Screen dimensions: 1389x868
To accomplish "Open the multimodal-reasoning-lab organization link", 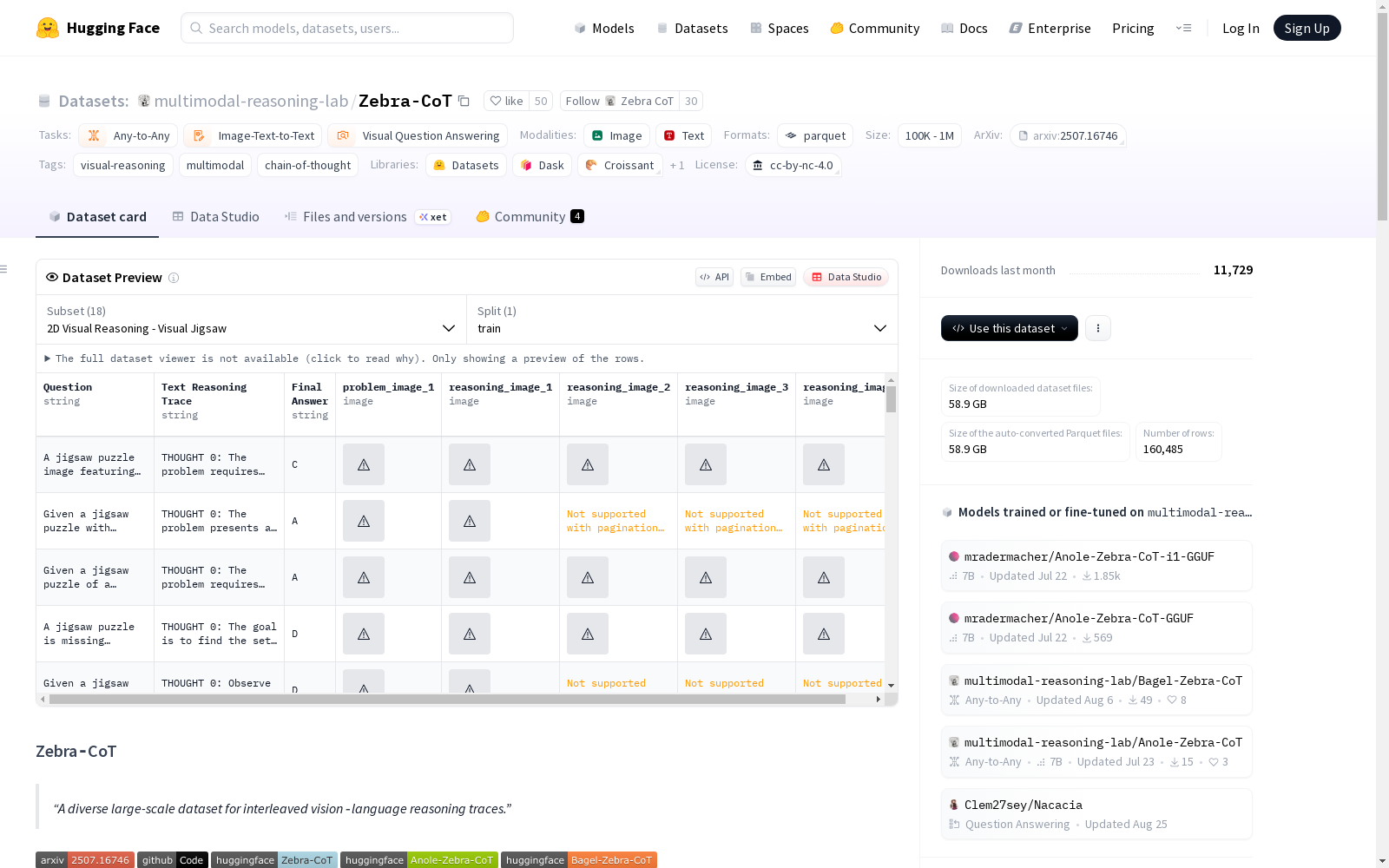I will [x=251, y=101].
